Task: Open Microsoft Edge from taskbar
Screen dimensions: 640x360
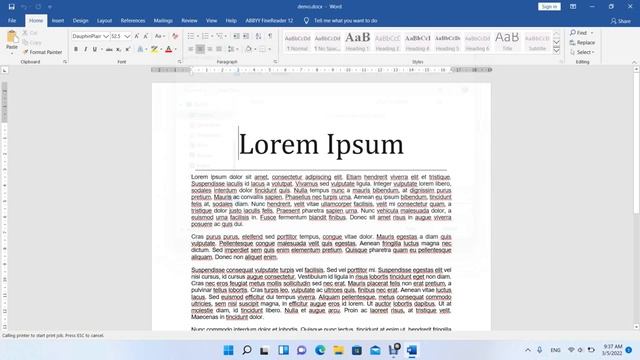Action: pos(320,350)
